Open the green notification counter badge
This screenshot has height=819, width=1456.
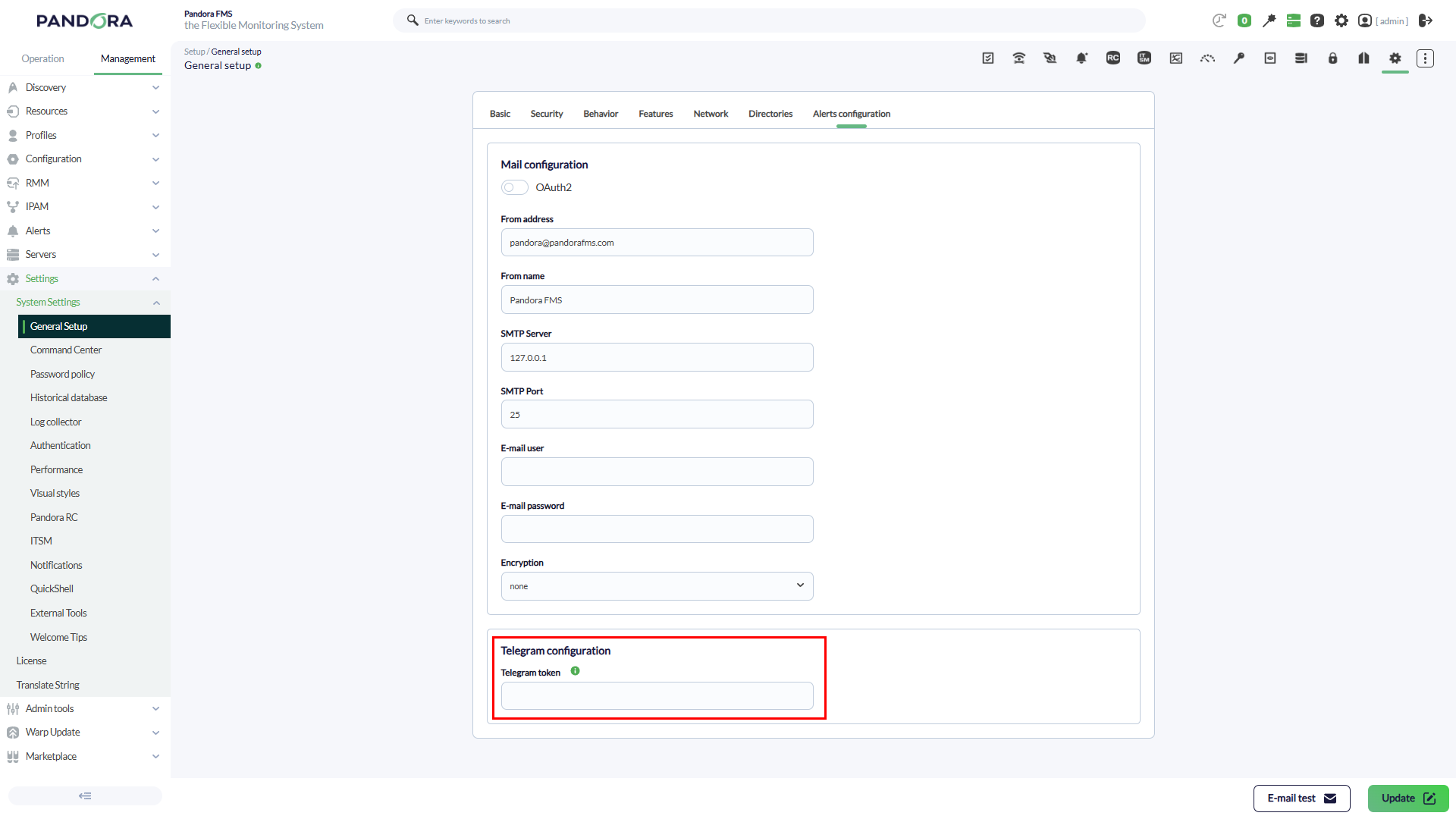(1244, 20)
